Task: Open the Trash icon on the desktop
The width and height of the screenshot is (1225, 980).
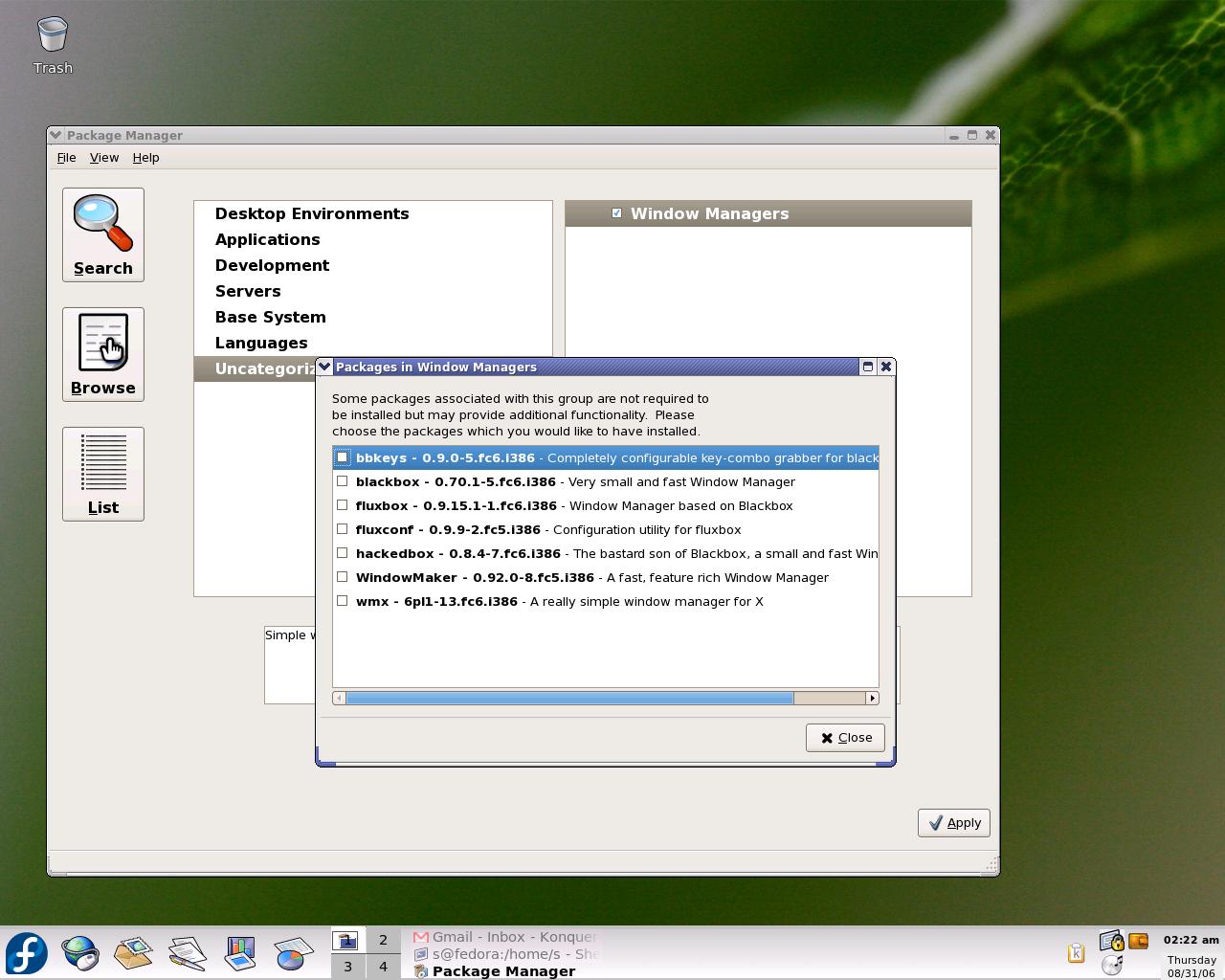Action: pyautogui.click(x=53, y=45)
